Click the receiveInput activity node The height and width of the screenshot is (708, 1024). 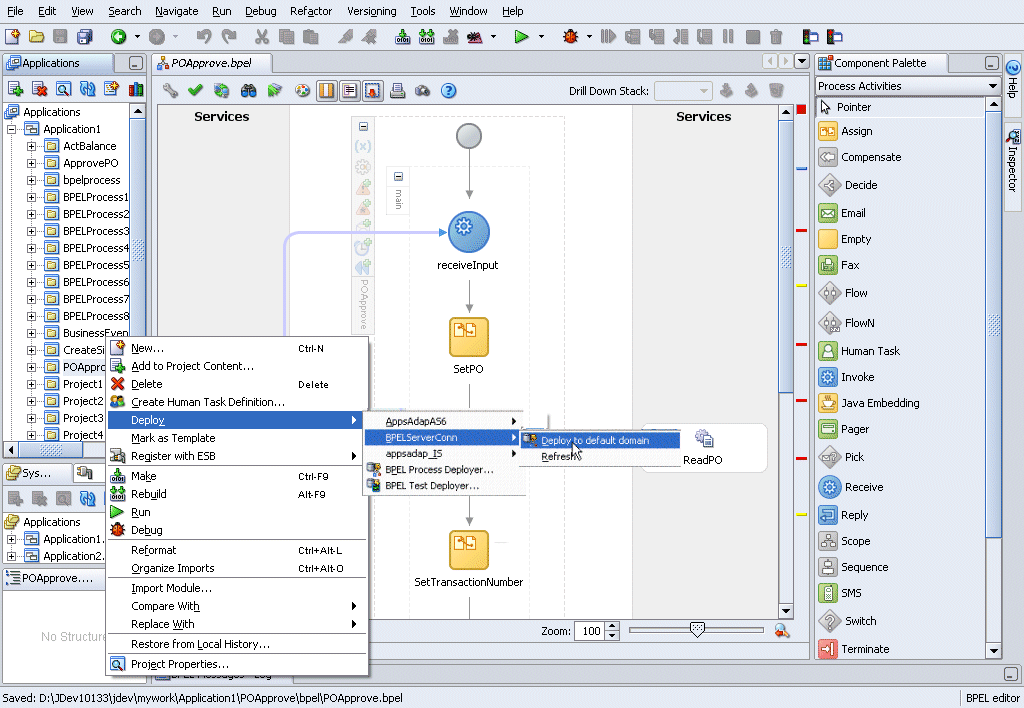click(468, 233)
